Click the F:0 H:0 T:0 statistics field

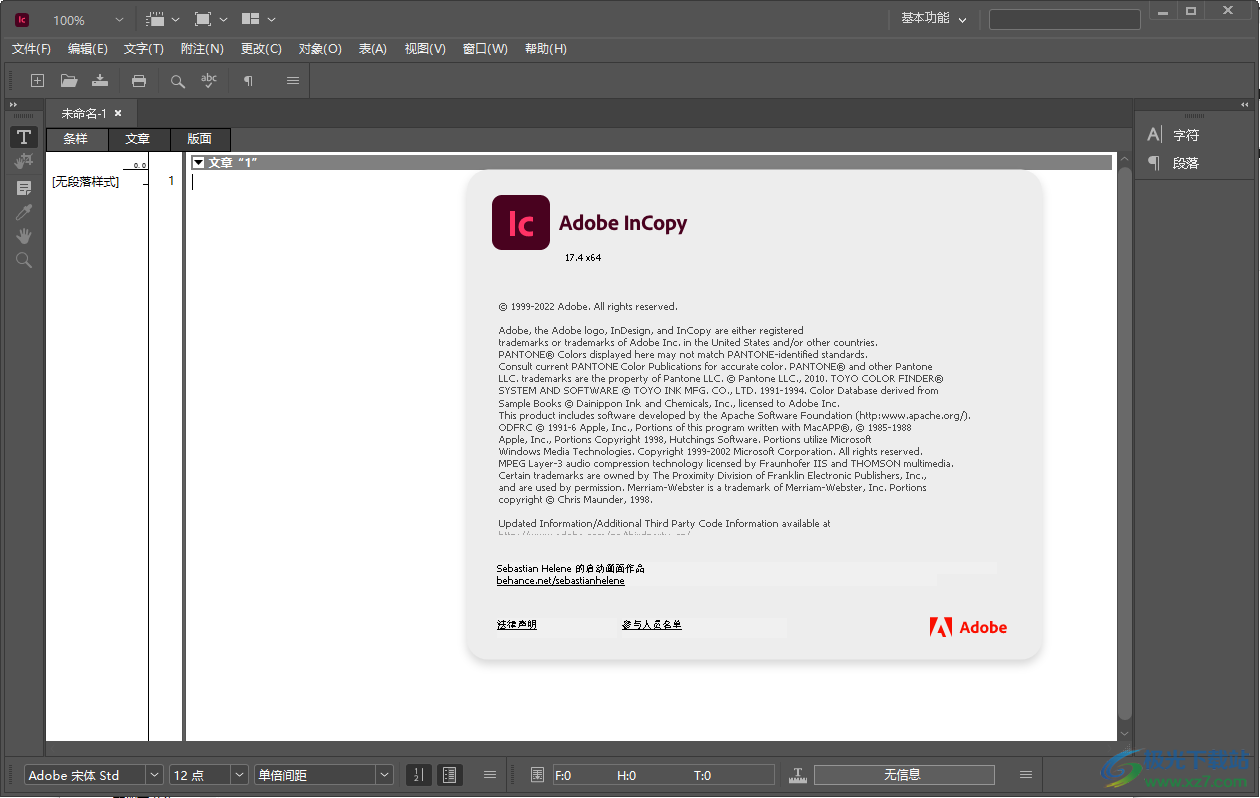point(664,775)
